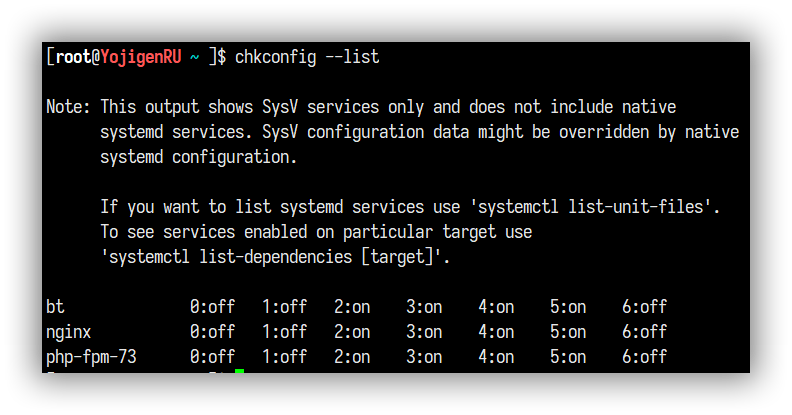
Task: Click the nginx row 2:on entry
Action: coord(352,331)
